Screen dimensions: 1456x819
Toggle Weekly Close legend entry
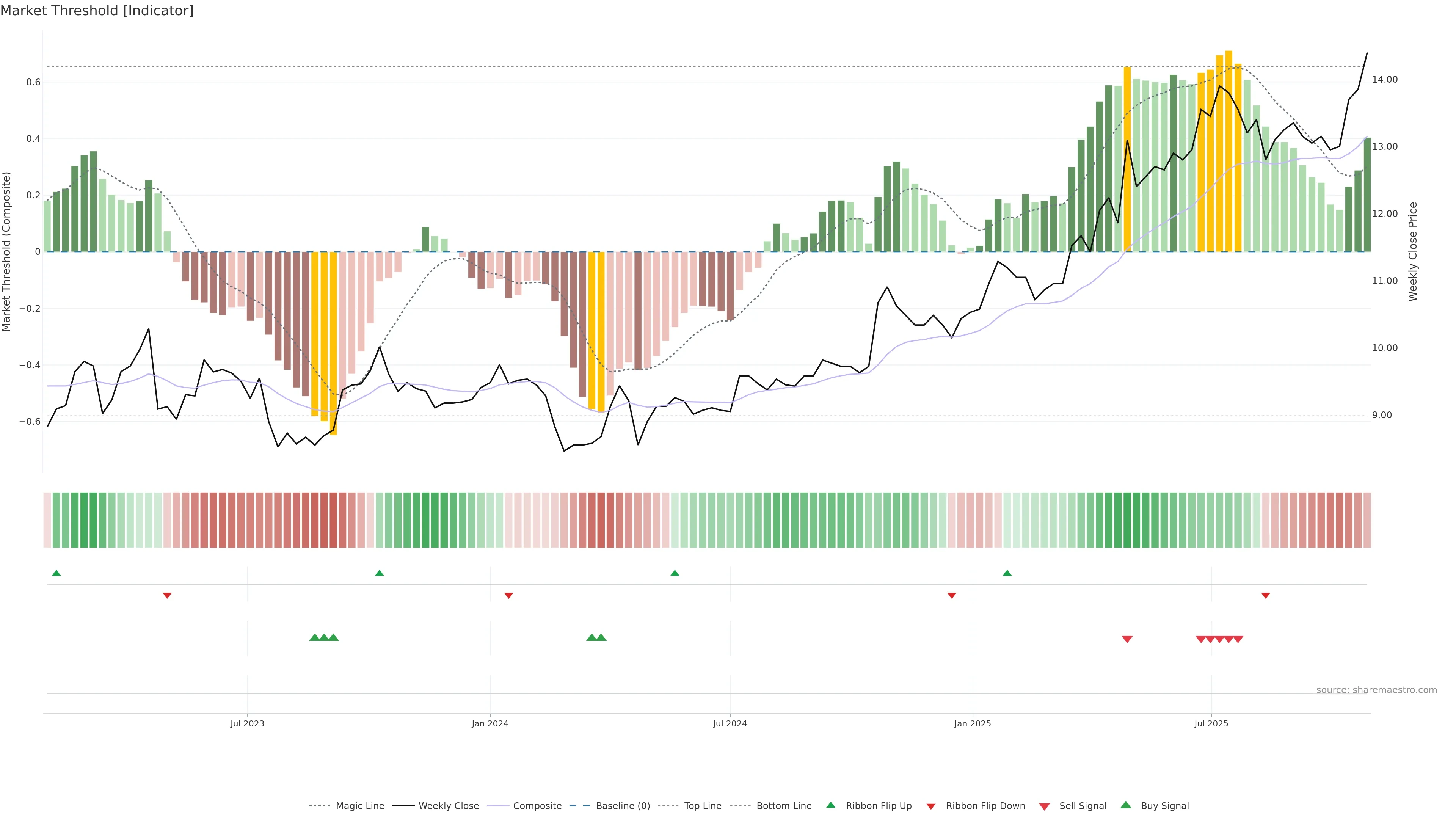(448, 806)
